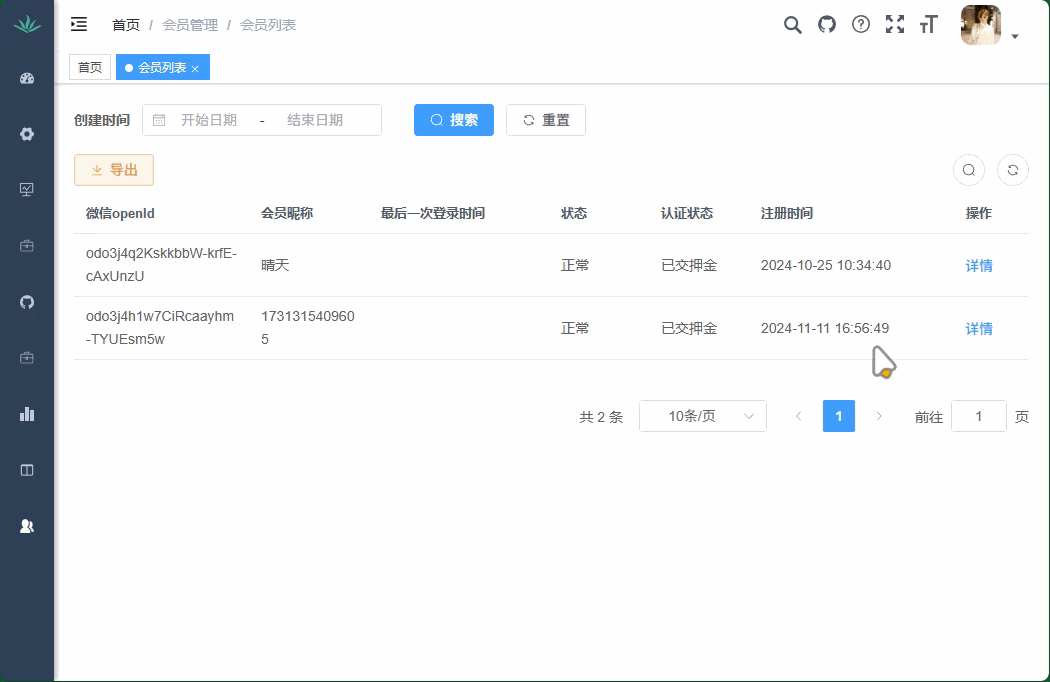Image resolution: width=1050 pixels, height=682 pixels.
Task: Expand the avatar dropdown caret
Action: 1015,36
